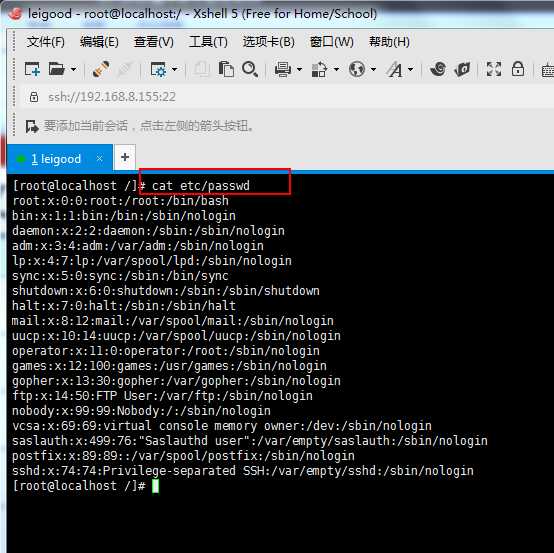Open the 窗口(W) menu
Viewport: 554px width, 553px height.
[x=332, y=42]
